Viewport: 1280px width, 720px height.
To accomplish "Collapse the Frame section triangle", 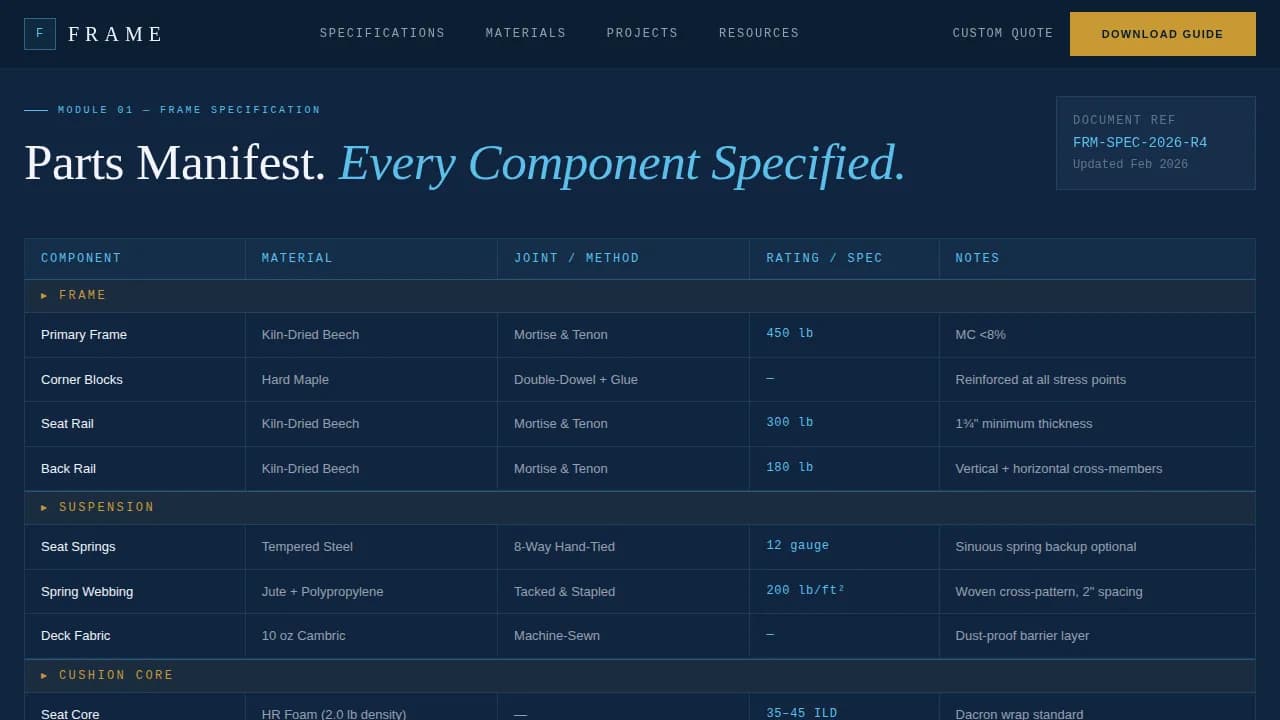I will 44,296.
